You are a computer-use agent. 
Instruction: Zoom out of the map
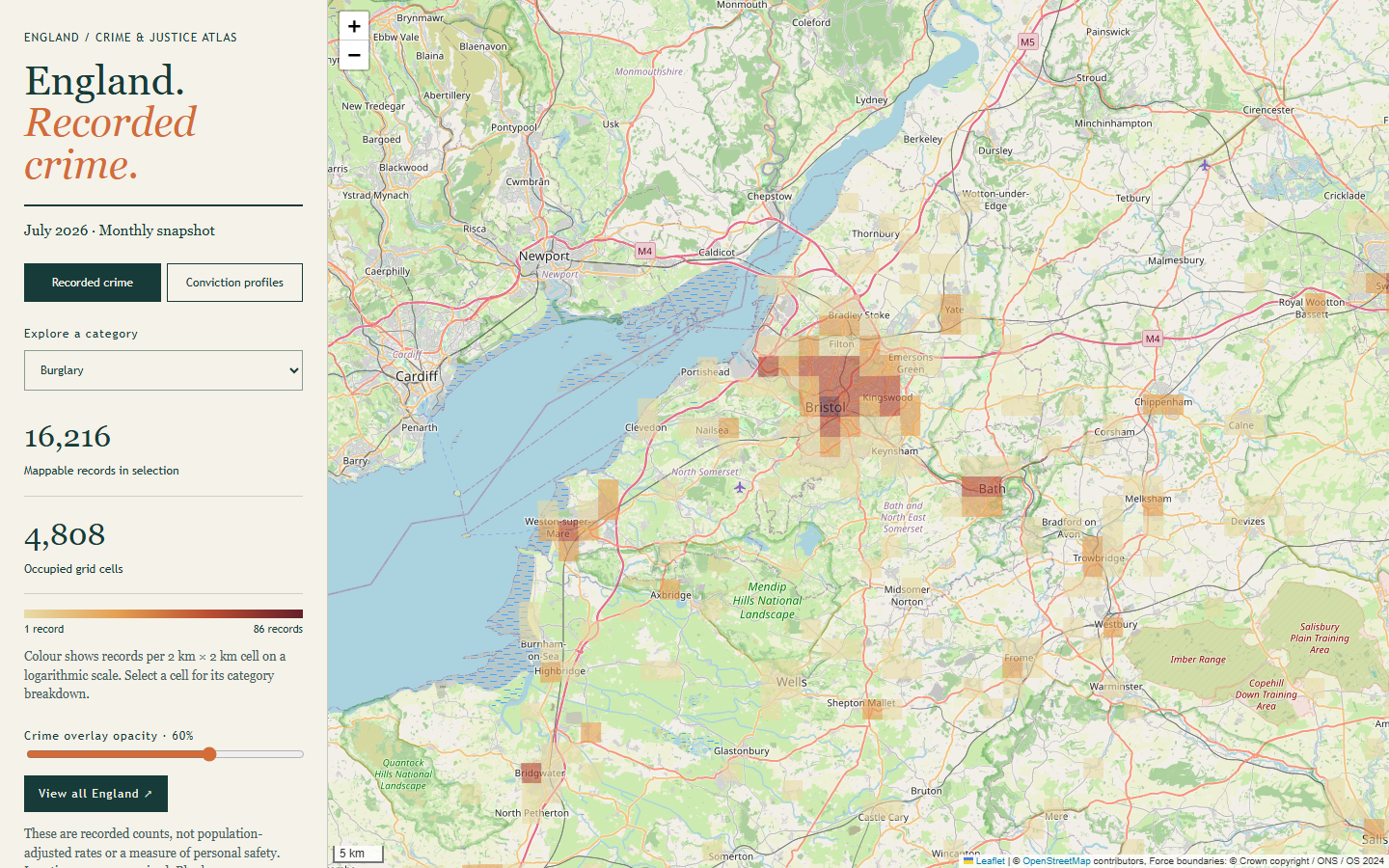pos(354,55)
